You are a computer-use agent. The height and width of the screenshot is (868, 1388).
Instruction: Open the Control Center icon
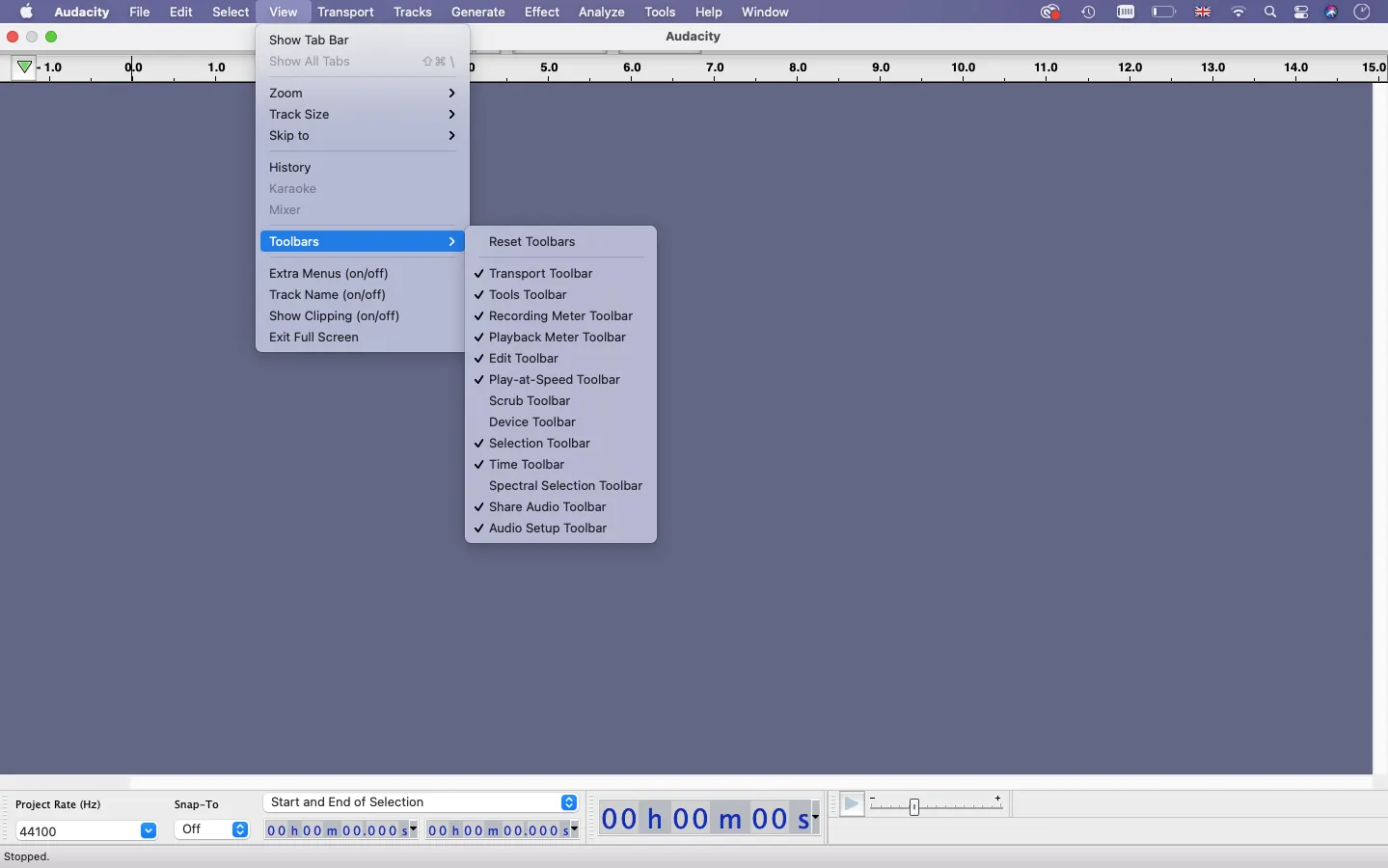pyautogui.click(x=1302, y=12)
